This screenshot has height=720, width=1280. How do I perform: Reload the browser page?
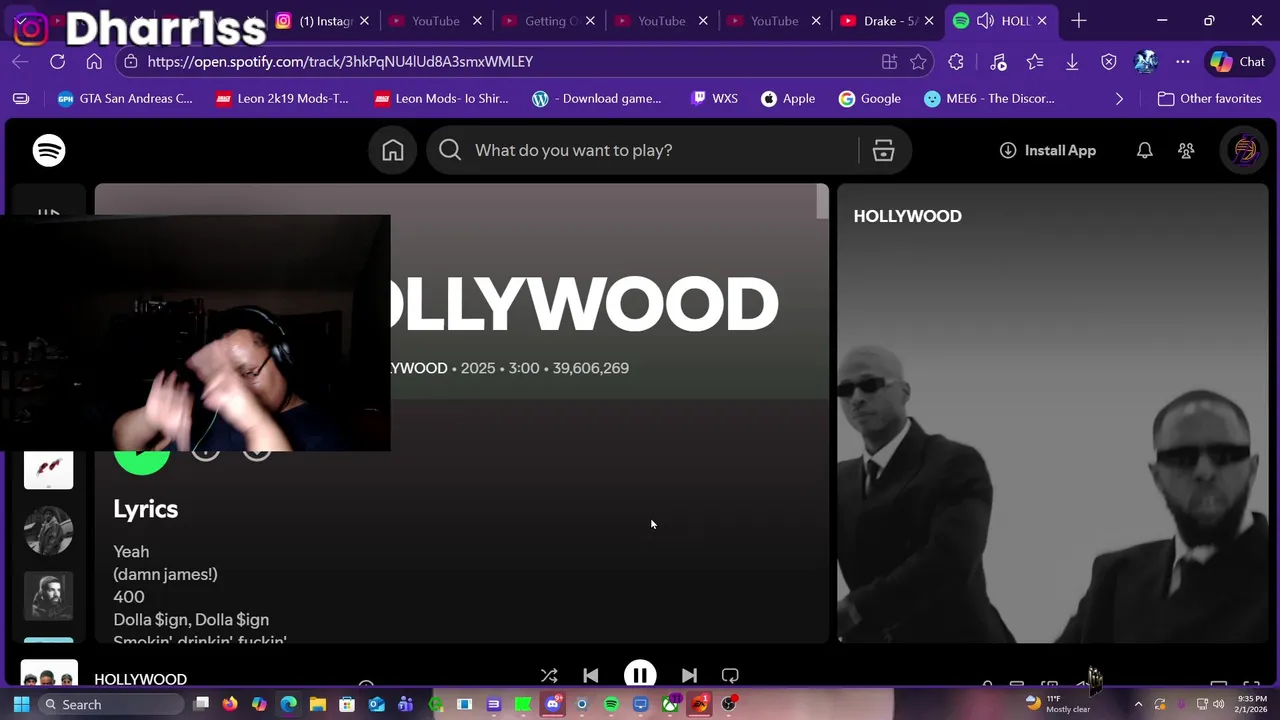(x=57, y=62)
